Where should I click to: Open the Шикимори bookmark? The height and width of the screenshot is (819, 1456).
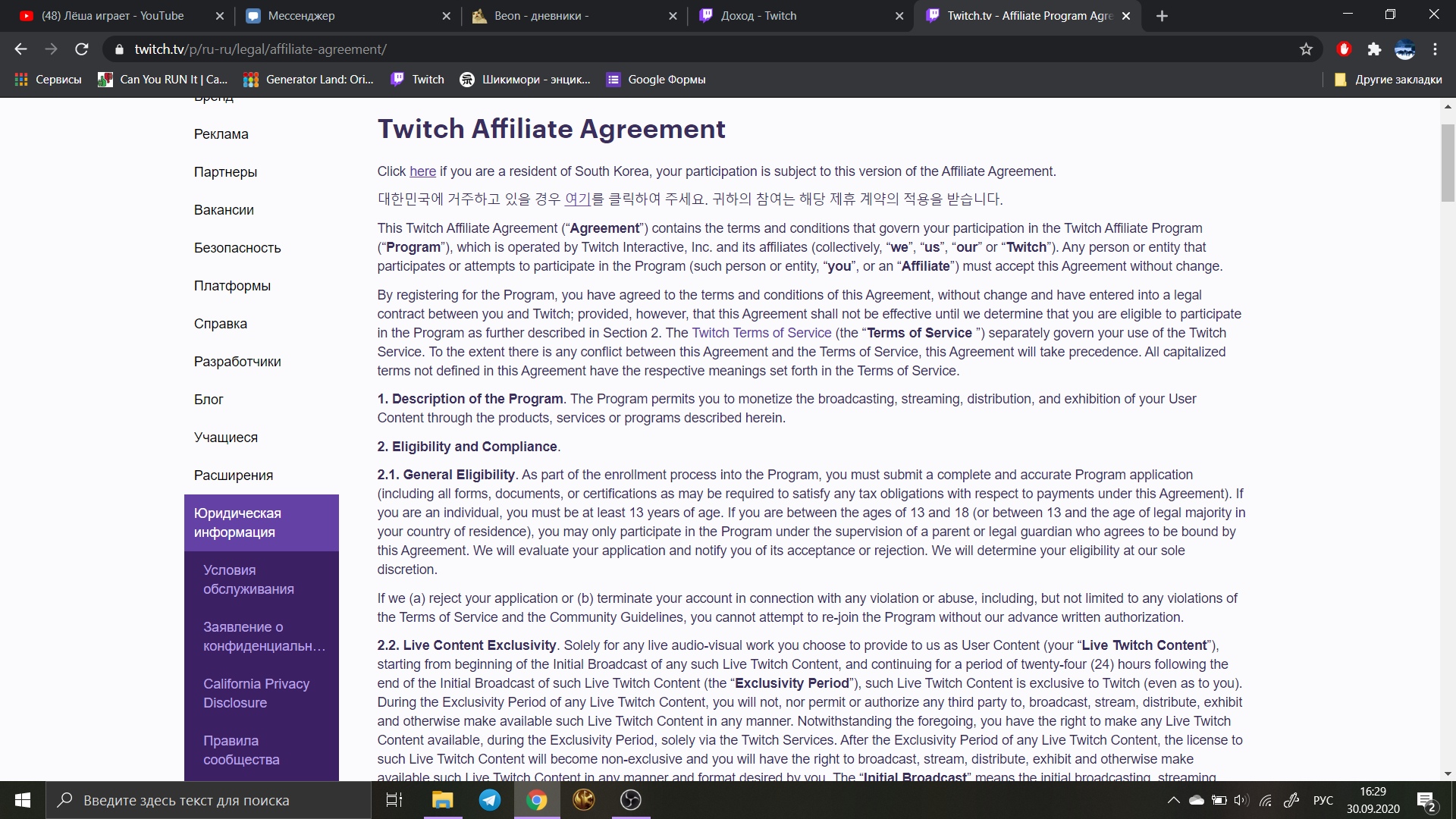click(x=525, y=80)
